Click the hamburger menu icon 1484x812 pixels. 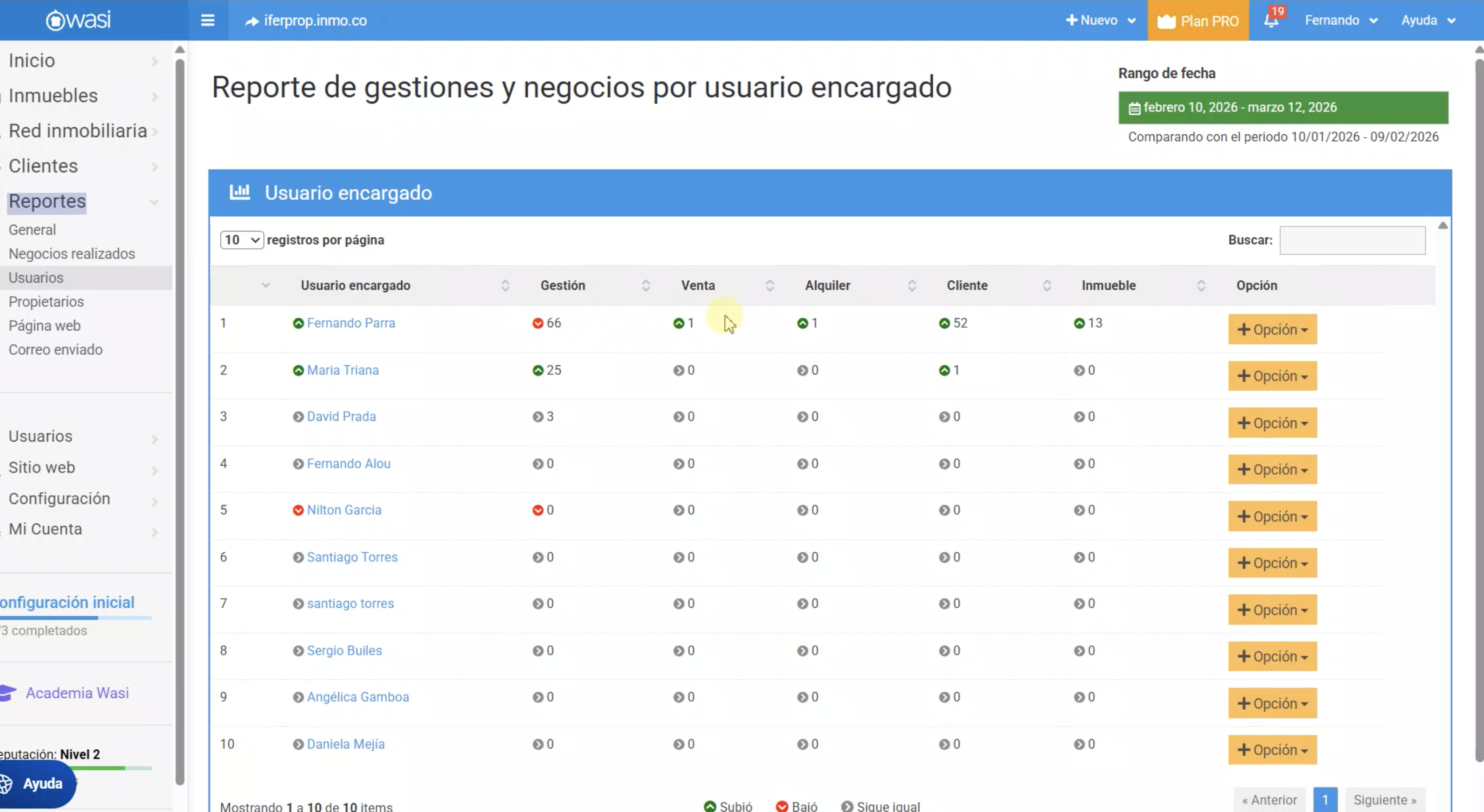207,21
